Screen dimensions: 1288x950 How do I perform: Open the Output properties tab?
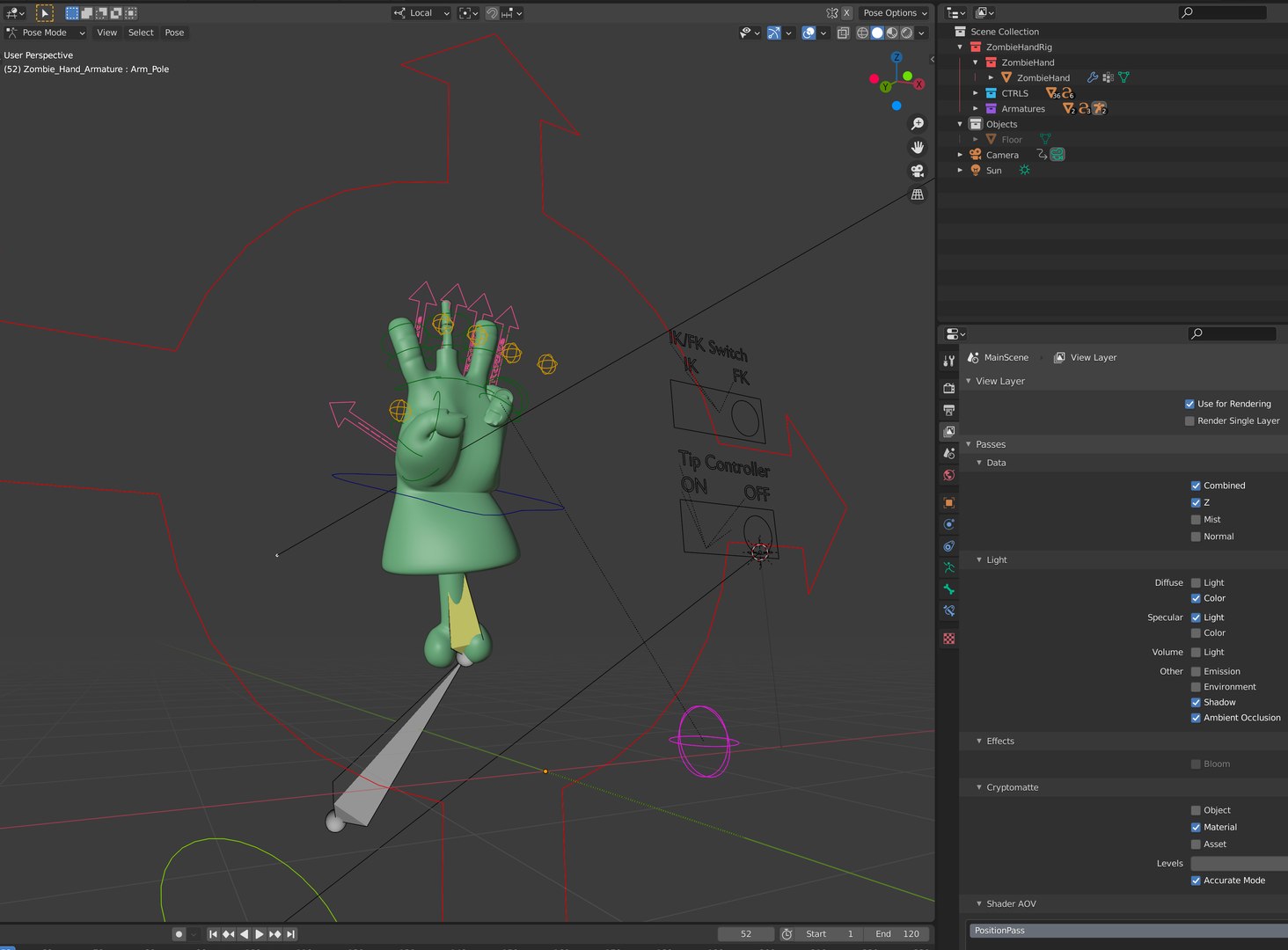coord(948,410)
